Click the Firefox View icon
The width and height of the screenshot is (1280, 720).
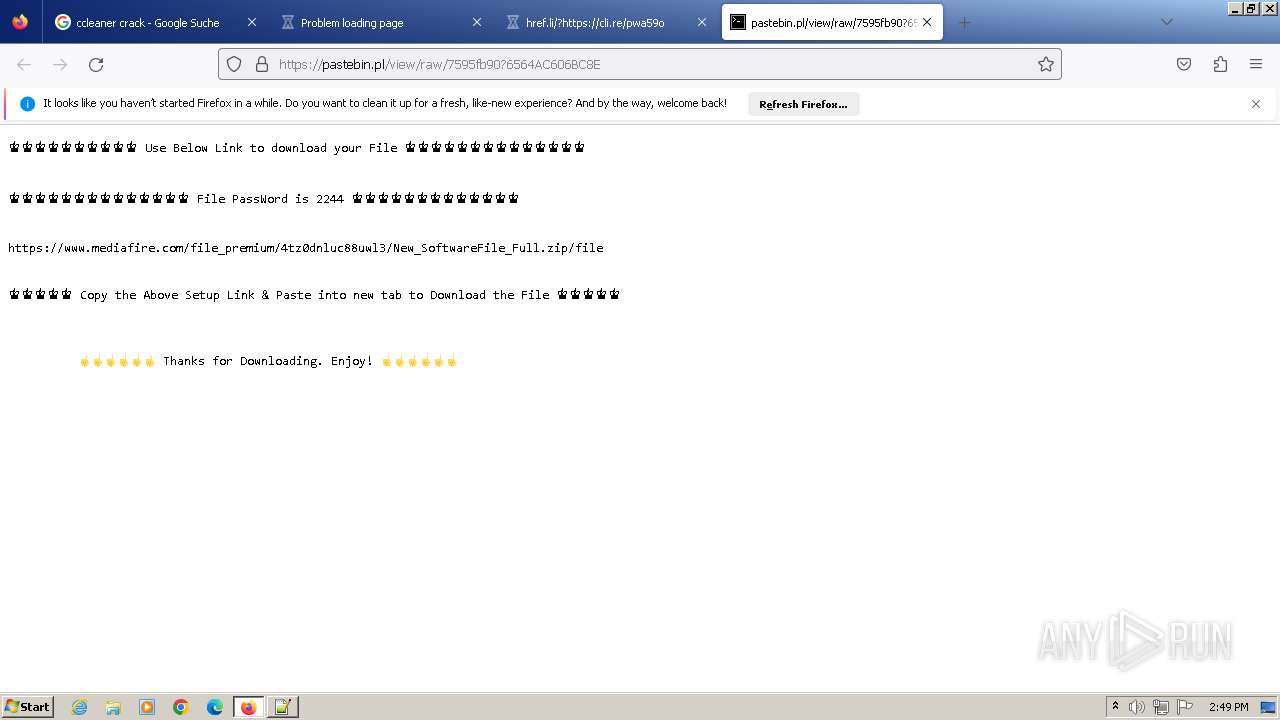20,22
